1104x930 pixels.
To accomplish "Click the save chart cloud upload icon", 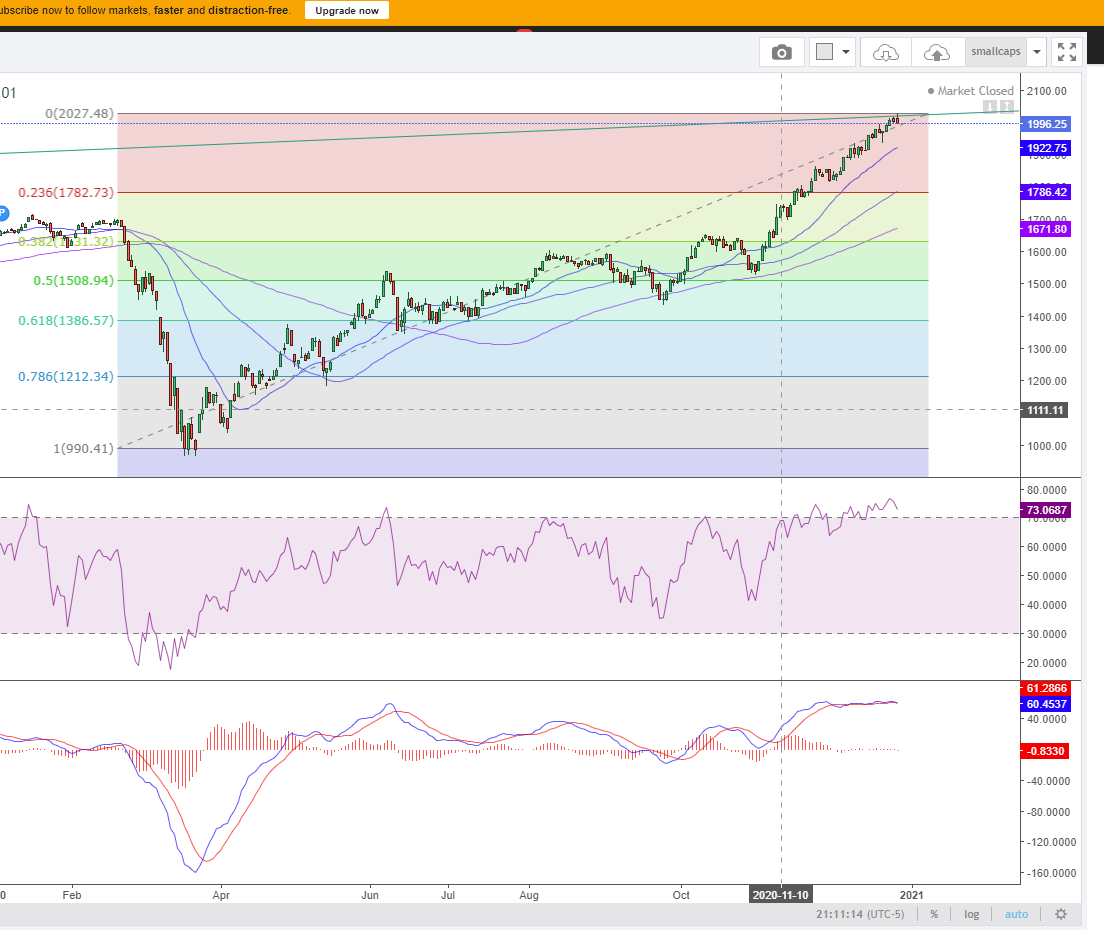I will pyautogui.click(x=937, y=52).
